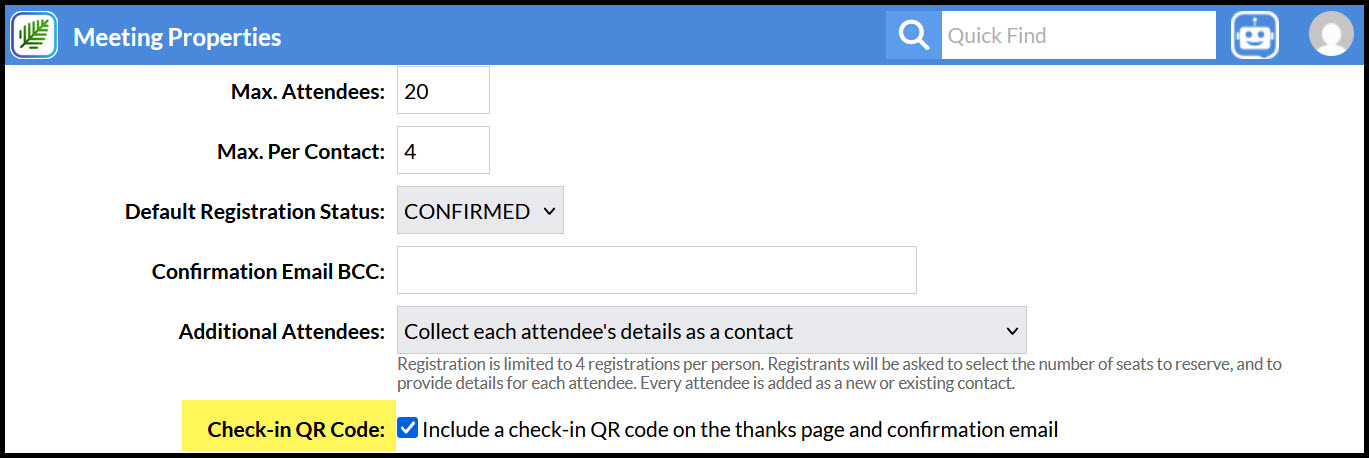Click the 'Confirmation Email BCC:' label

click(269, 272)
